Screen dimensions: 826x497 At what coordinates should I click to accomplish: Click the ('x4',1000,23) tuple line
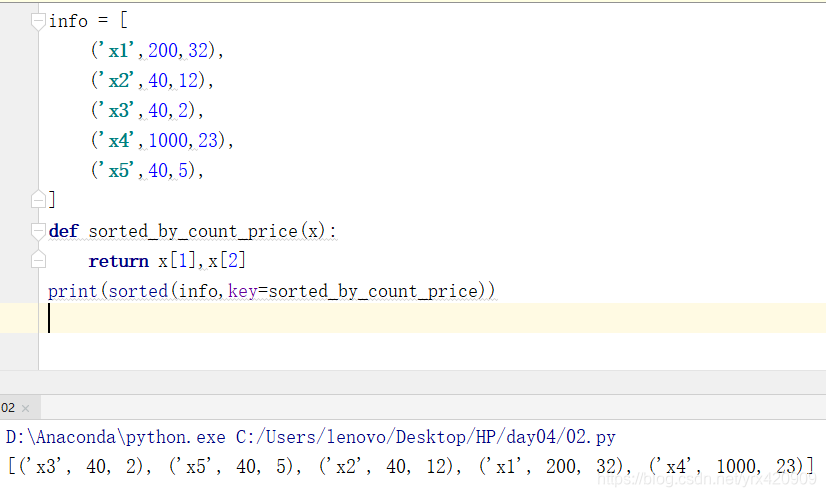(162, 141)
